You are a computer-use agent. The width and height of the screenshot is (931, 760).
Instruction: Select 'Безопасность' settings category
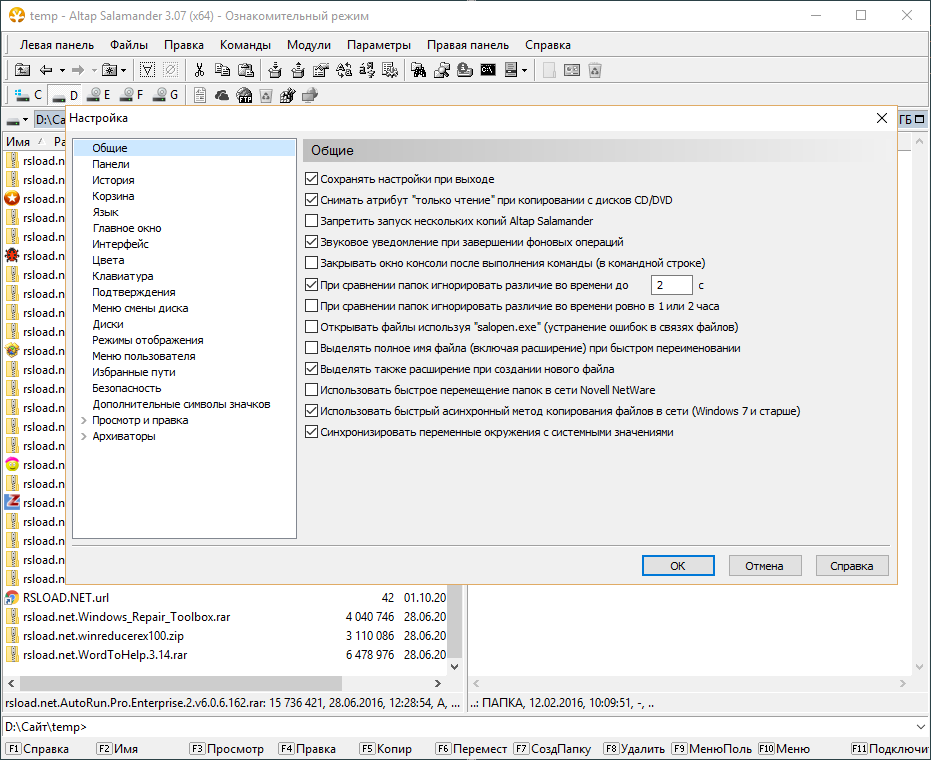[126, 388]
